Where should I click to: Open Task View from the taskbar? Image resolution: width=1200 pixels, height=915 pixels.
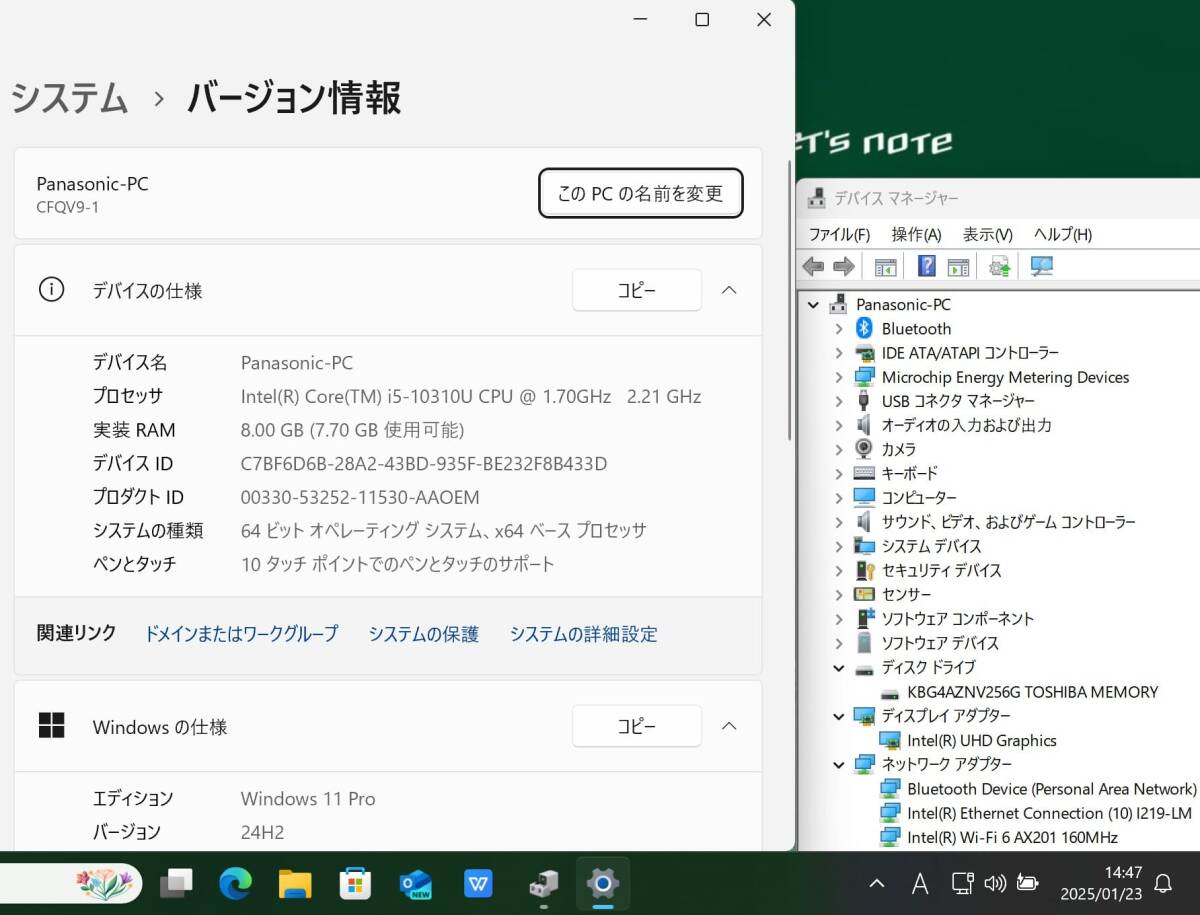click(x=177, y=883)
